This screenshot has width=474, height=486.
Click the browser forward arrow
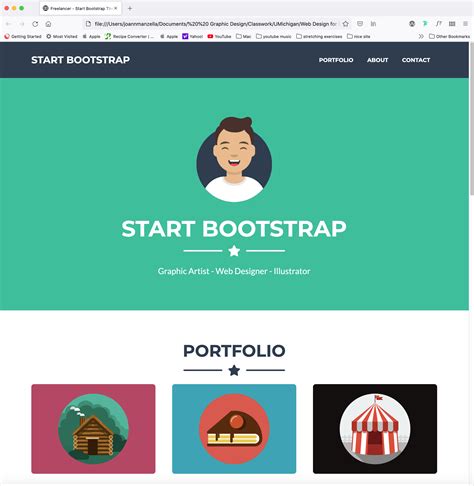22,24
